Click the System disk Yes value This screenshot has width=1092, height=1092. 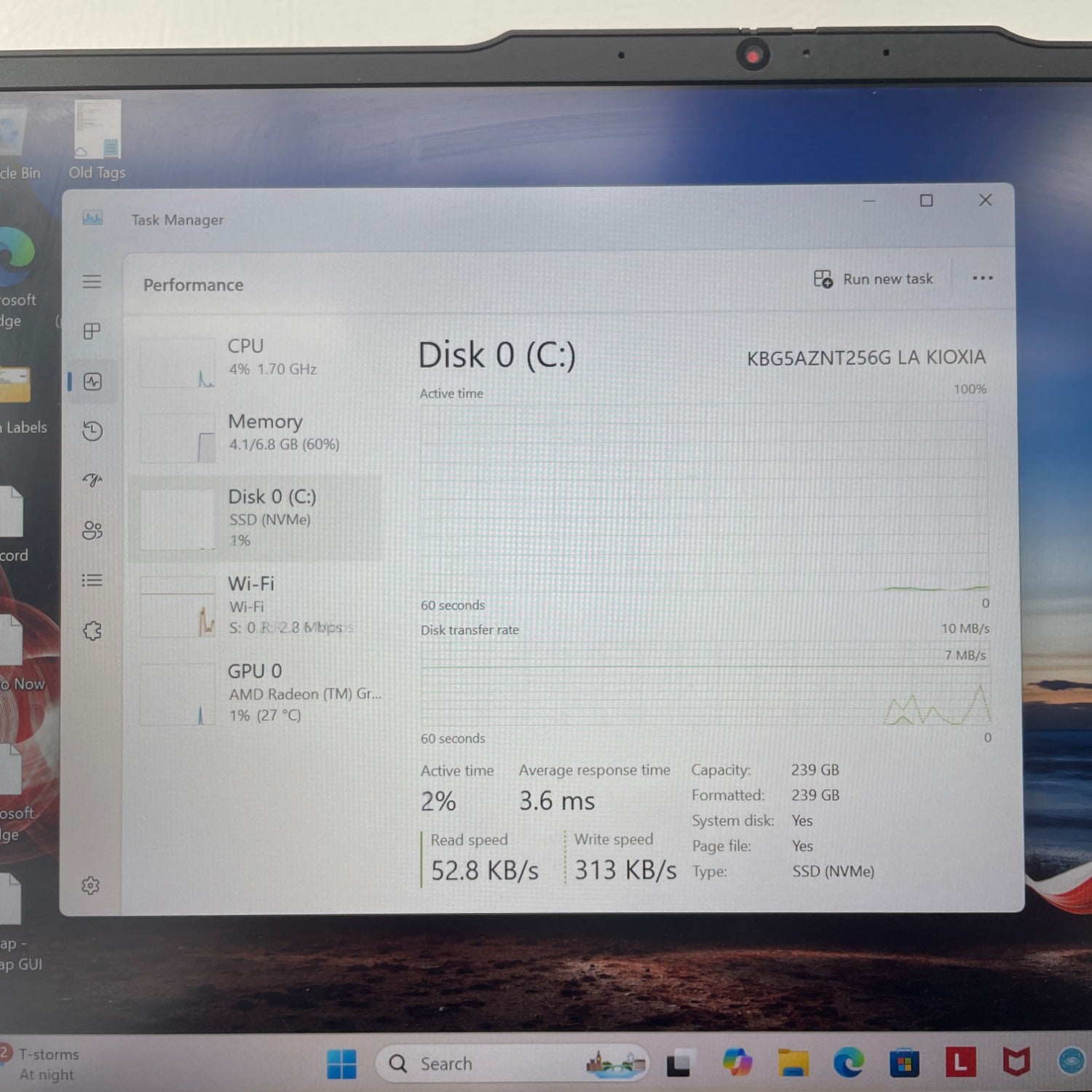coord(802,820)
